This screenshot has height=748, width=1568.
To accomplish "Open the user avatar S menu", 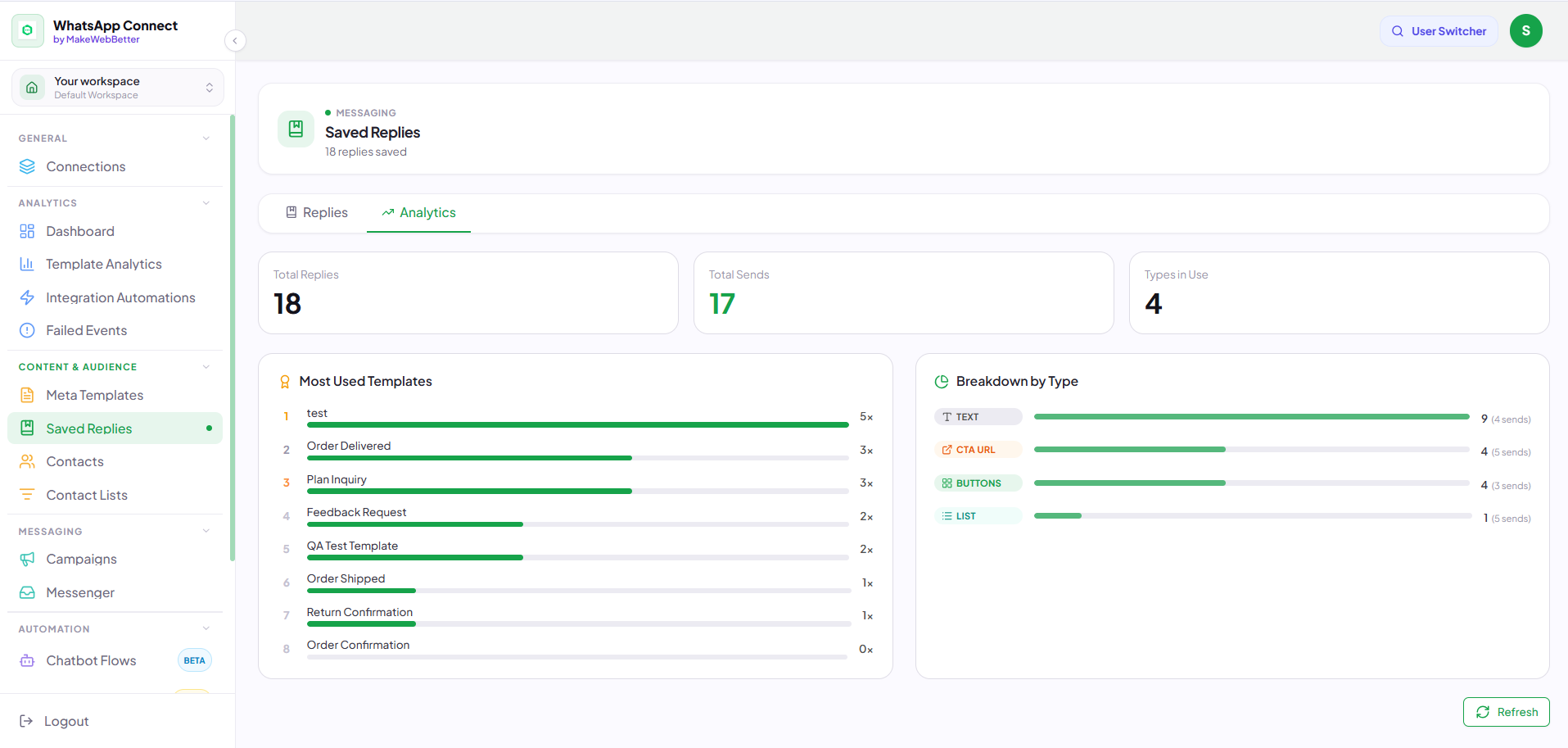I will click(1525, 31).
